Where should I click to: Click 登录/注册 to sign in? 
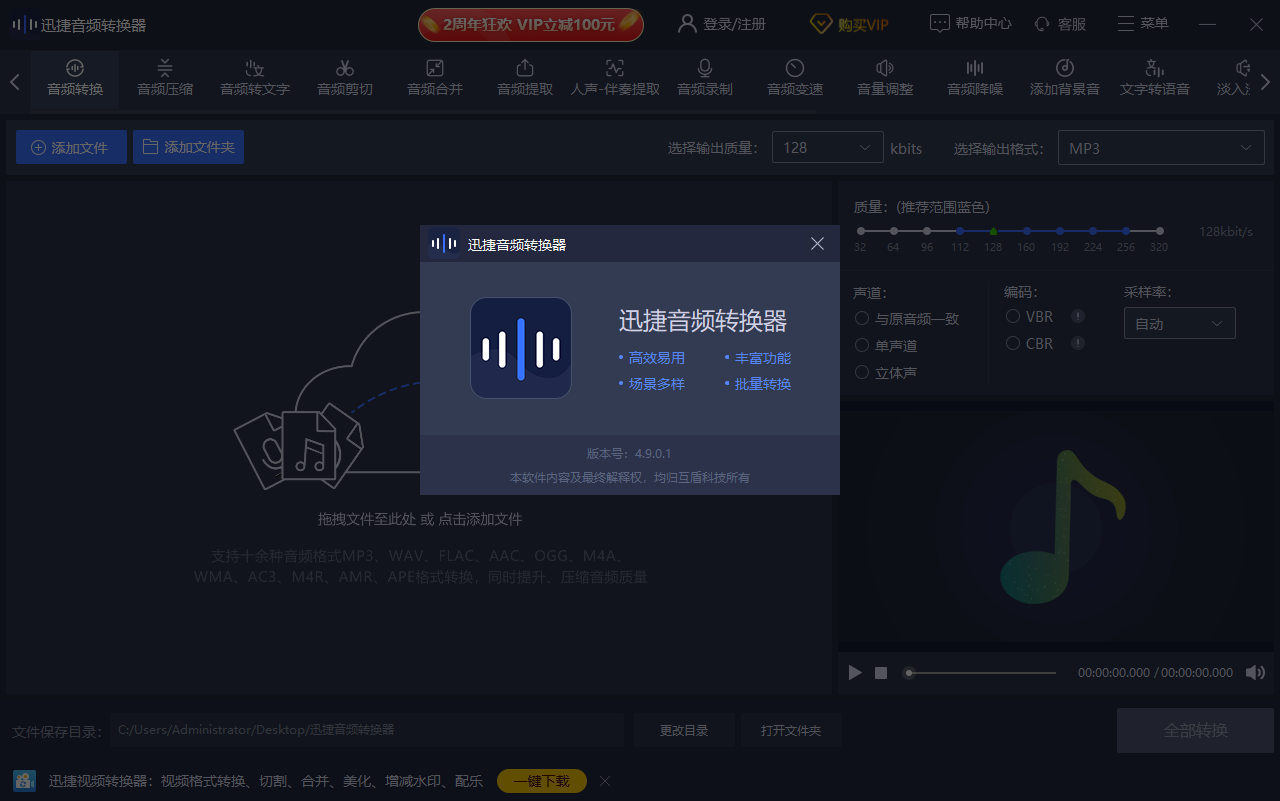(x=722, y=24)
